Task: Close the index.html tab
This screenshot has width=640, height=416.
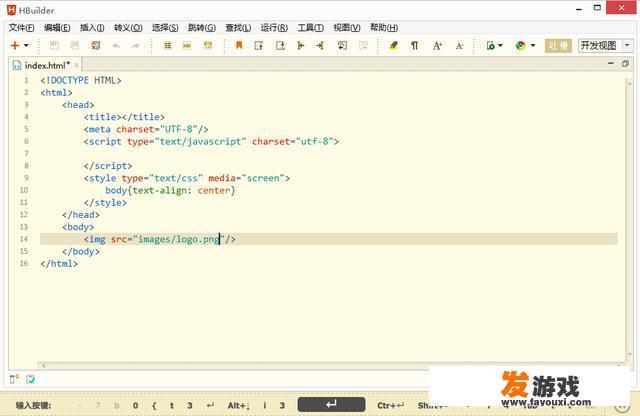Action: coord(76,65)
